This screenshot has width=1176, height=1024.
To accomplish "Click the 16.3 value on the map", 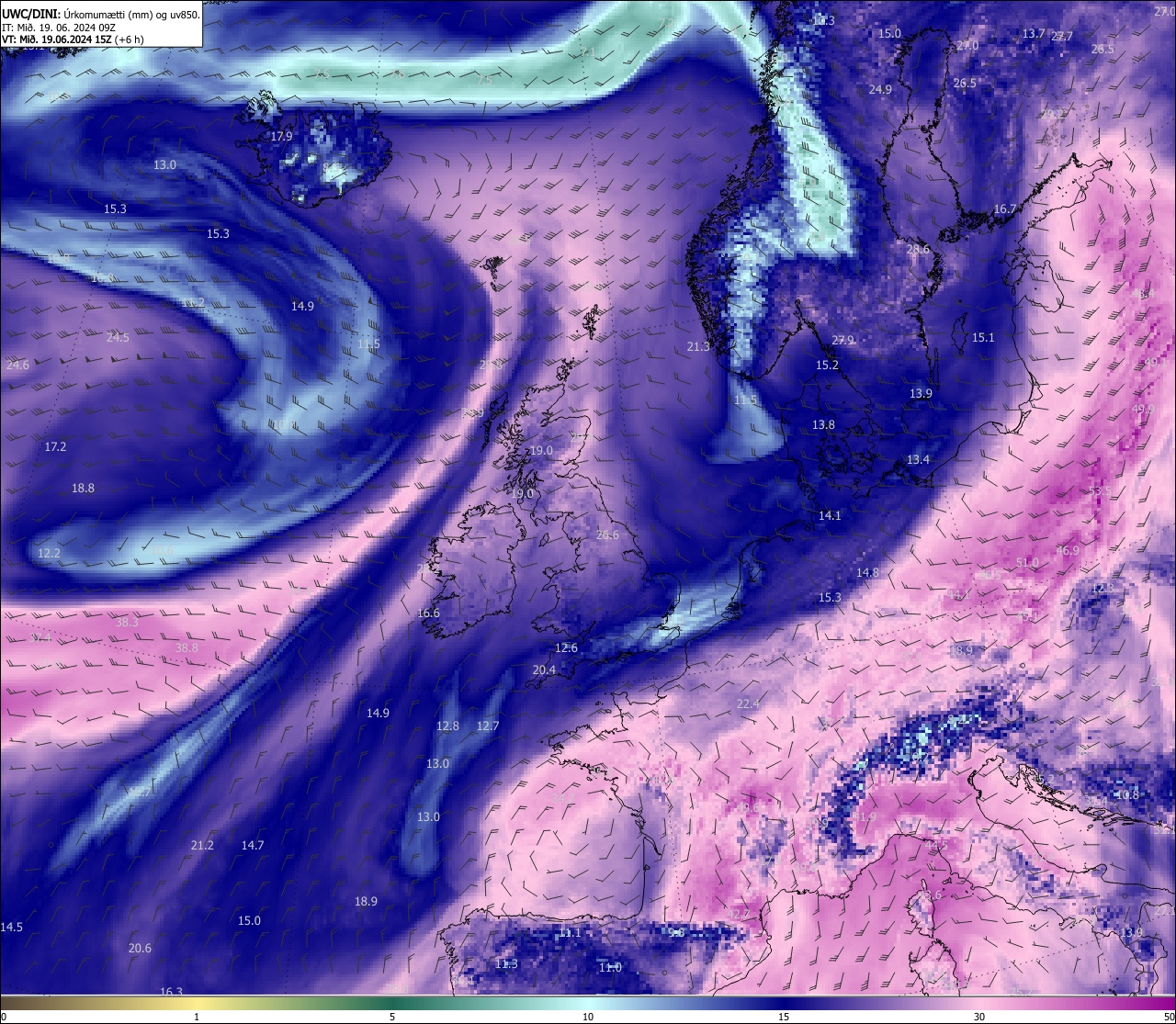I will [x=172, y=991].
